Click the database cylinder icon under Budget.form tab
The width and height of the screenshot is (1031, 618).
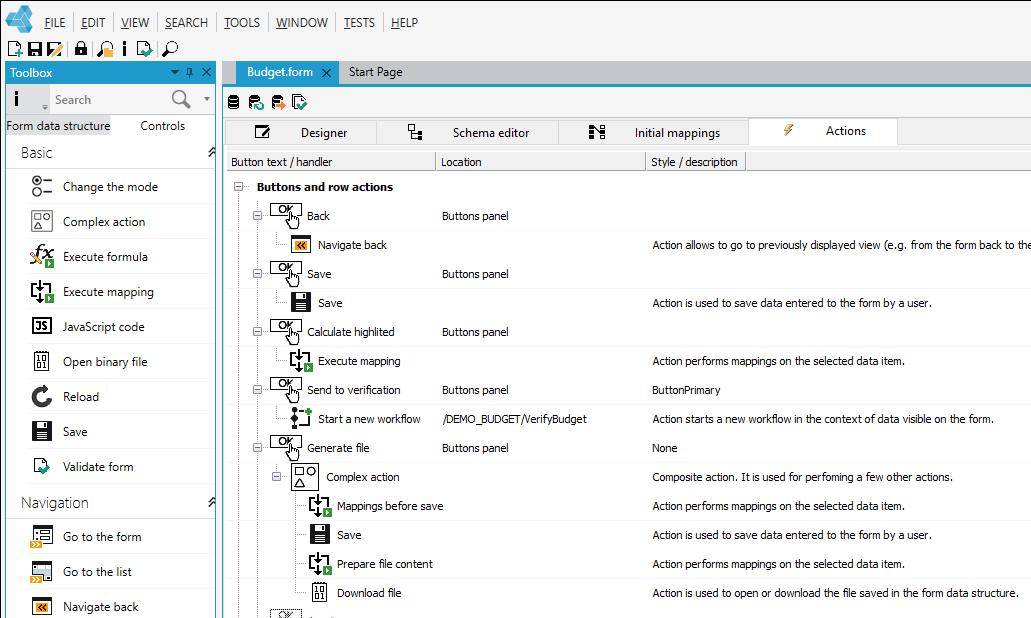(233, 102)
